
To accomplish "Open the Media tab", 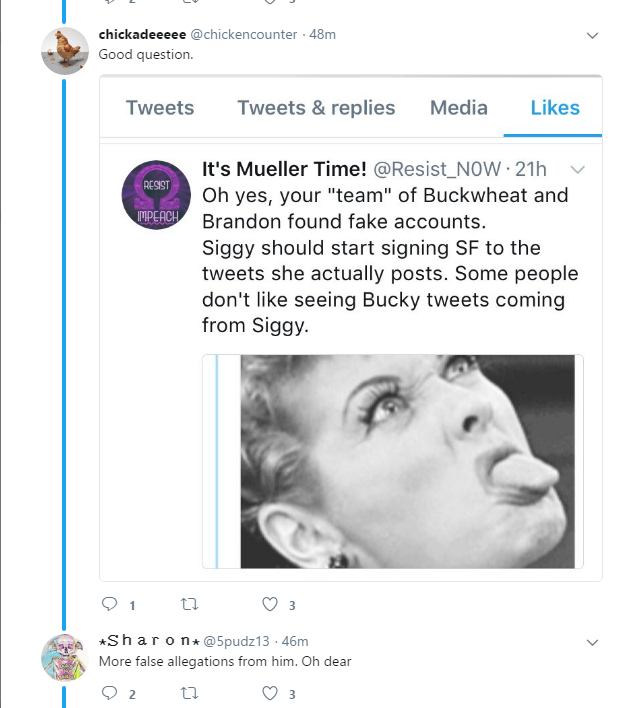I will (459, 108).
